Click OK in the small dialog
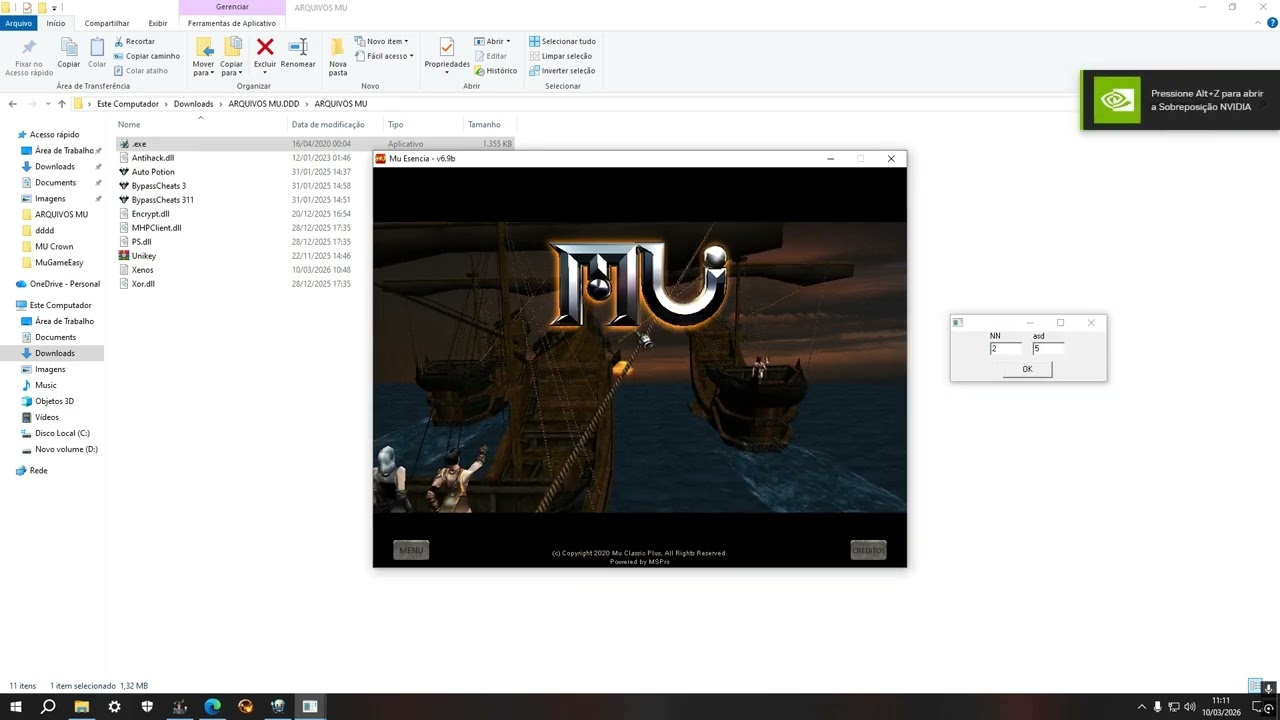Viewport: 1280px width, 720px height. (1027, 369)
